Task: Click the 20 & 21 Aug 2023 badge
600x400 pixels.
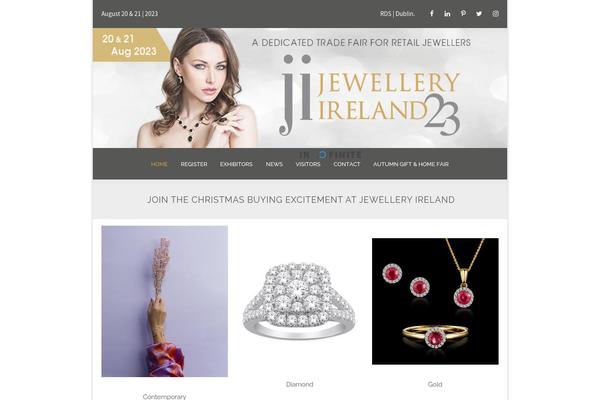Action: pyautogui.click(x=129, y=45)
